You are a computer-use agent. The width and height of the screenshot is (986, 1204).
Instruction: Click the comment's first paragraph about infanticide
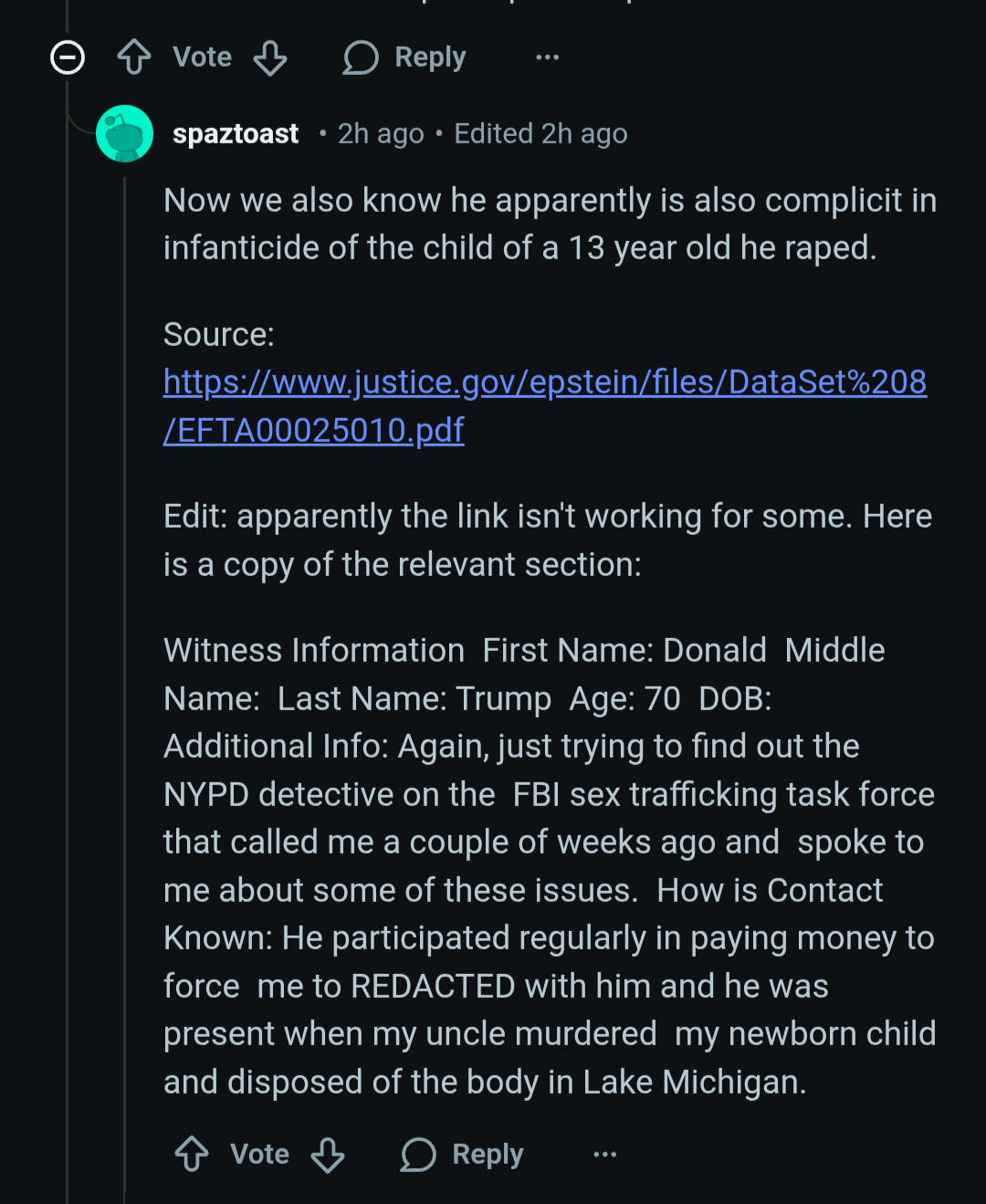click(x=548, y=225)
